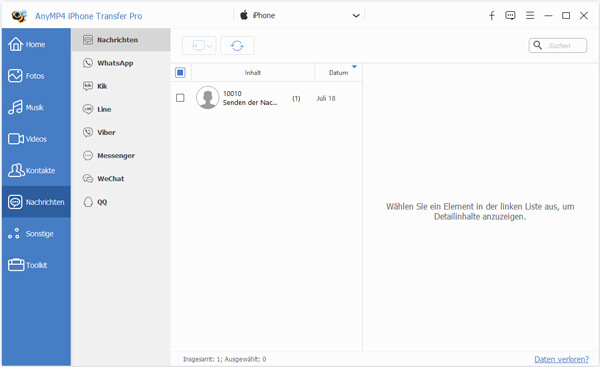Viewport: 600px width, 367px height.
Task: Maximize the application window
Action: tap(566, 16)
